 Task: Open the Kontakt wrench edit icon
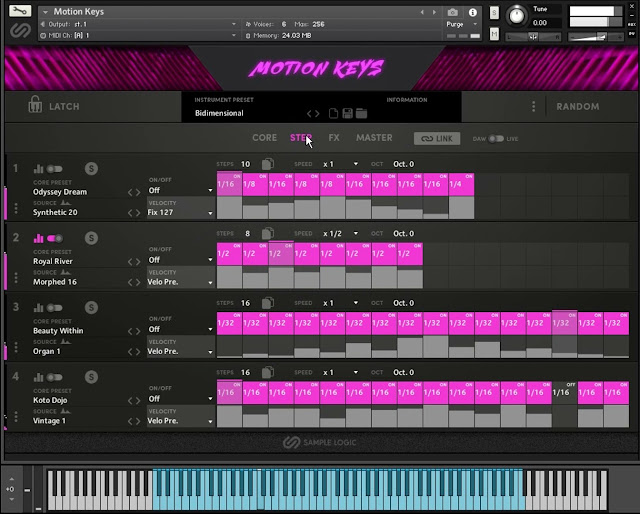(x=20, y=11)
